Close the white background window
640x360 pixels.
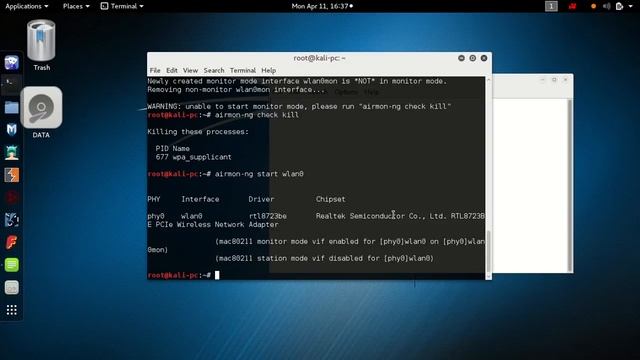click(x=565, y=80)
